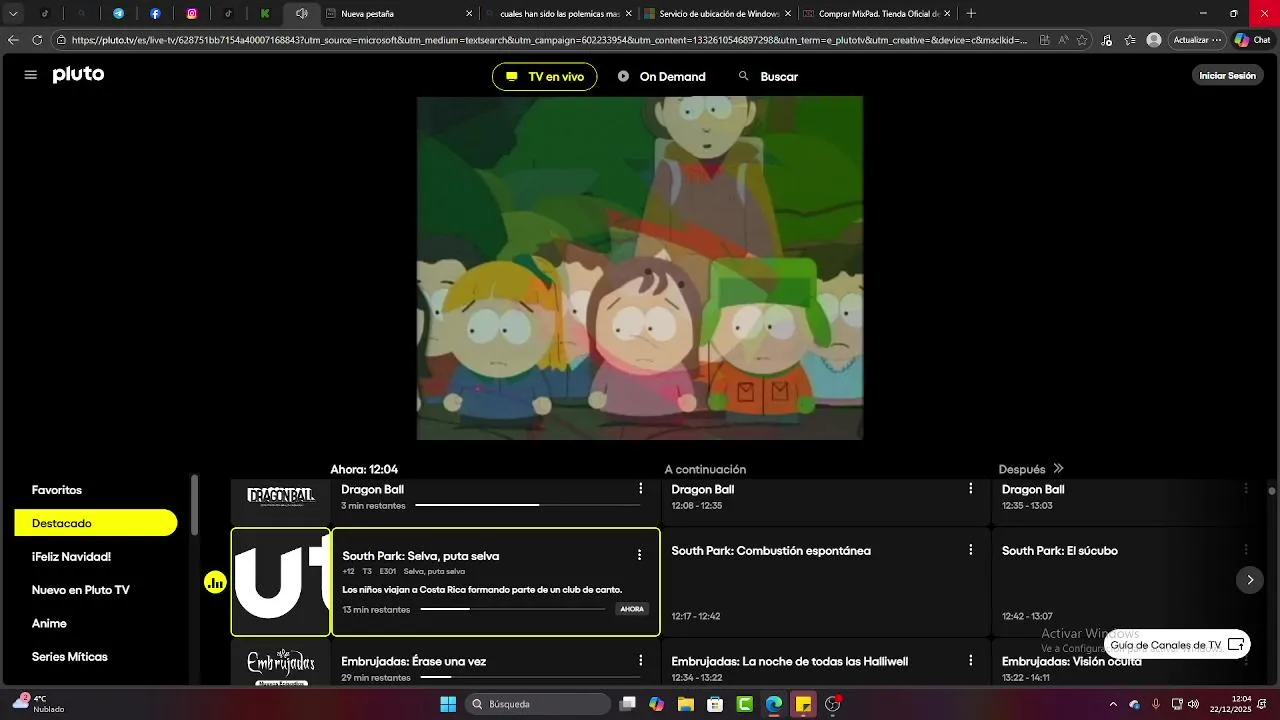Open Microsoft Store from the taskbar
1280x720 pixels.
coord(715,704)
